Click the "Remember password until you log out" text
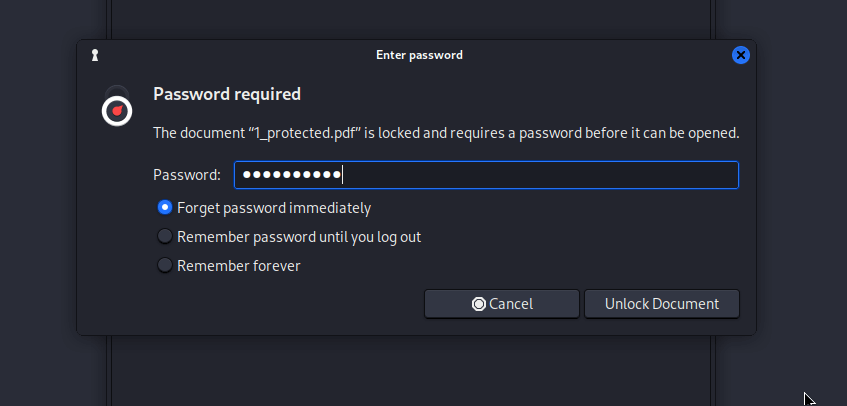847x406 pixels. (x=299, y=237)
